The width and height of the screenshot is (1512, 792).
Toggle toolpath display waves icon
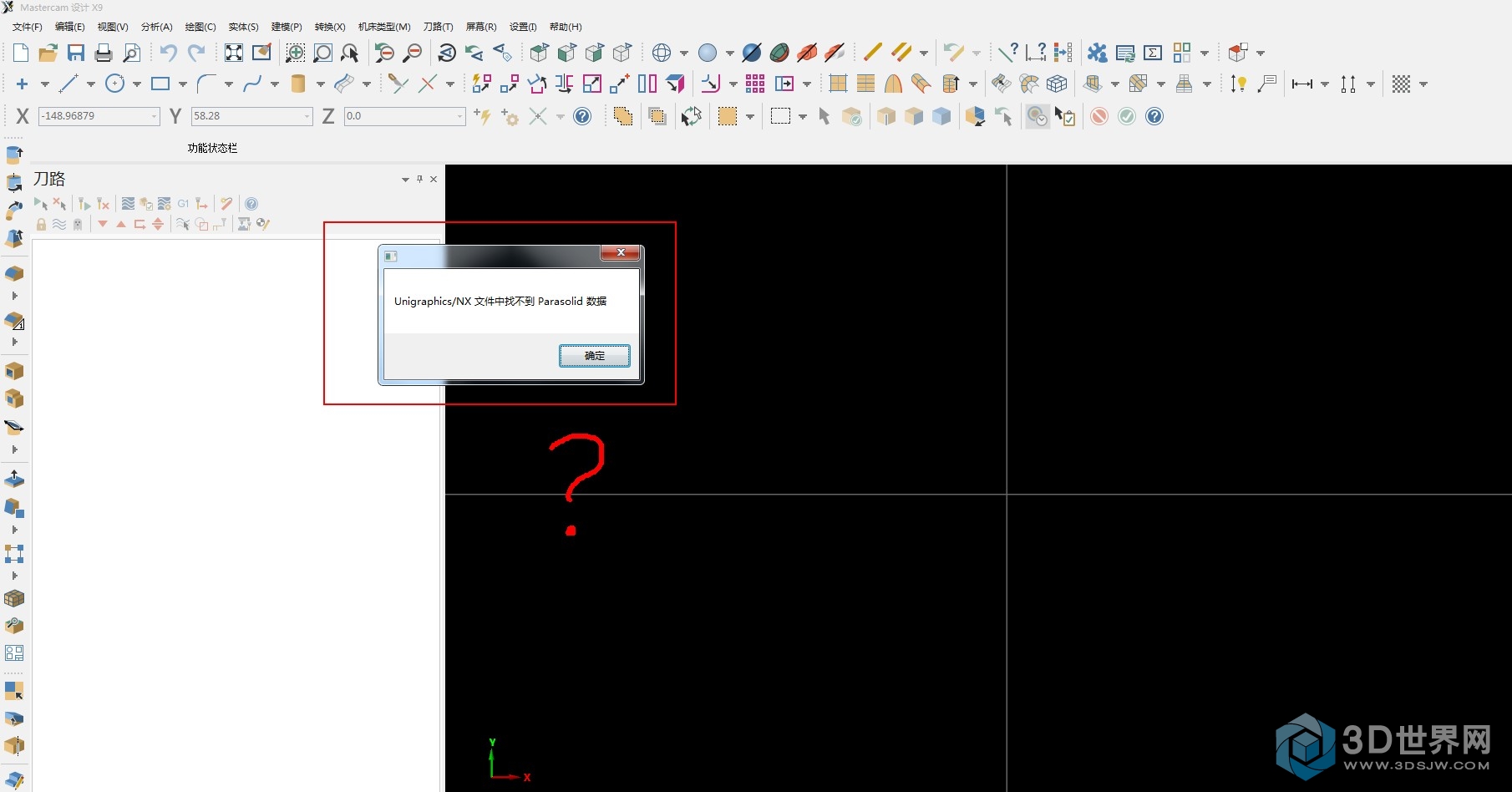point(59,224)
